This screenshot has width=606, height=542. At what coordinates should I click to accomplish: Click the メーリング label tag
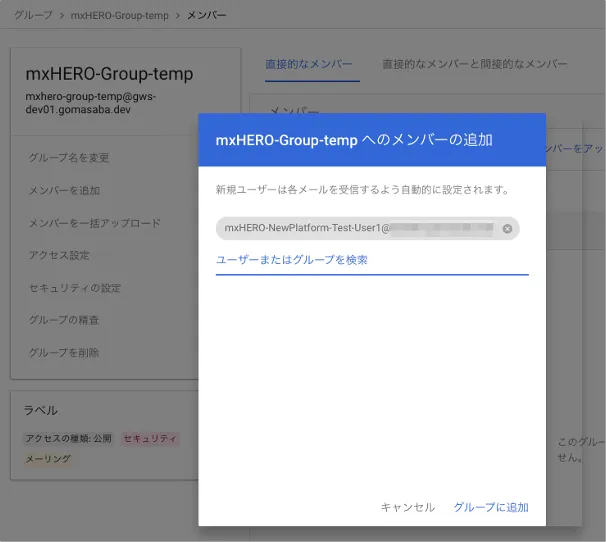(48, 459)
